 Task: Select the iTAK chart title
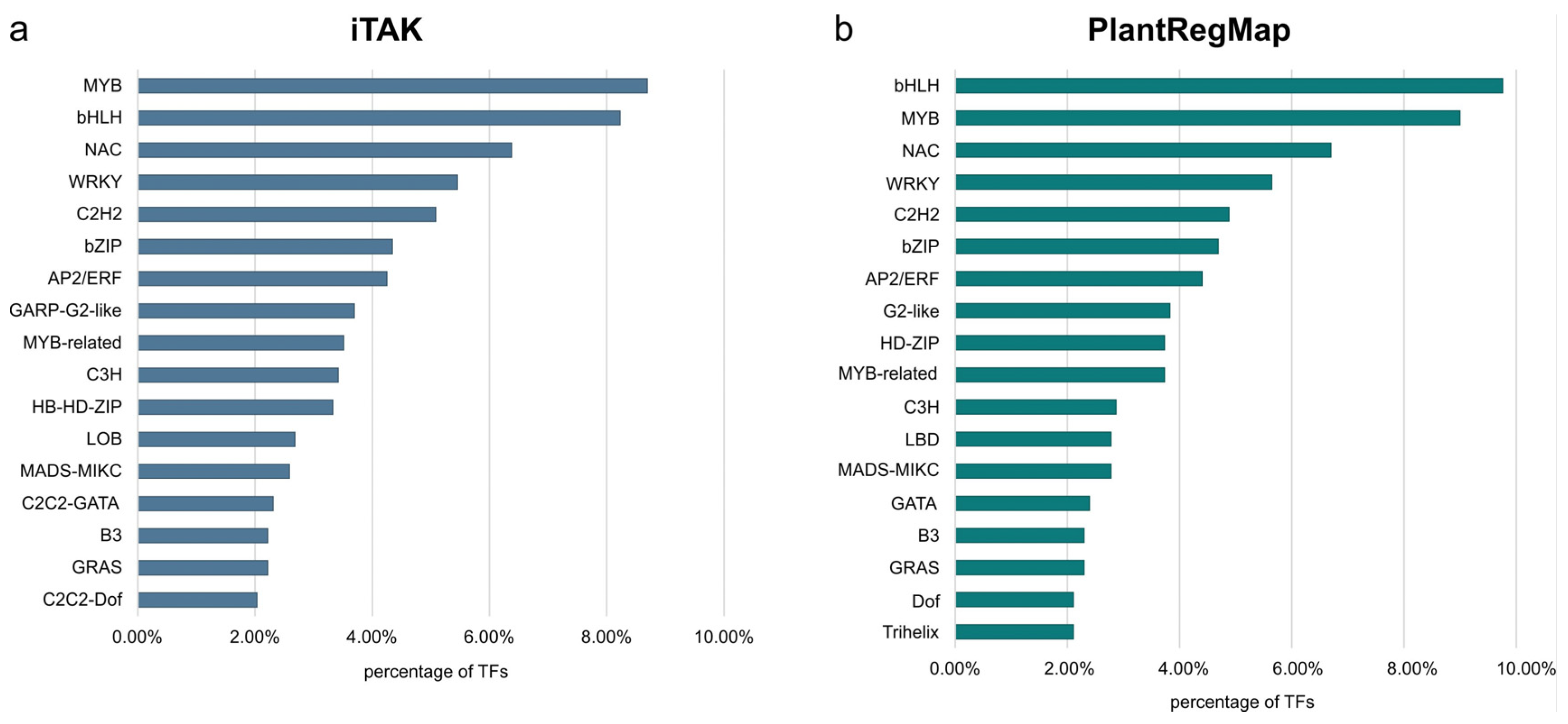[386, 30]
